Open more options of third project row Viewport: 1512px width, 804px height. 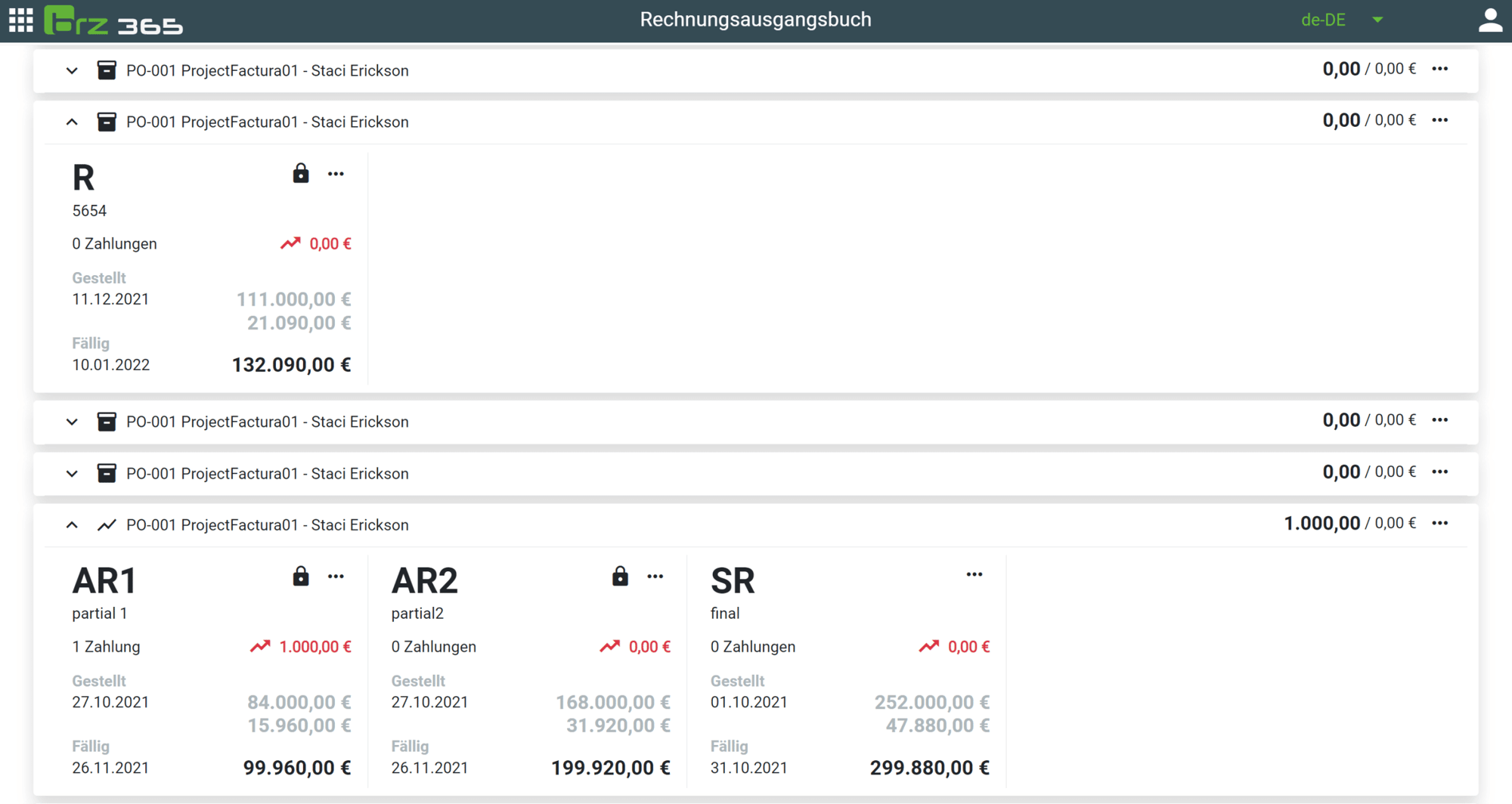pyautogui.click(x=1440, y=421)
